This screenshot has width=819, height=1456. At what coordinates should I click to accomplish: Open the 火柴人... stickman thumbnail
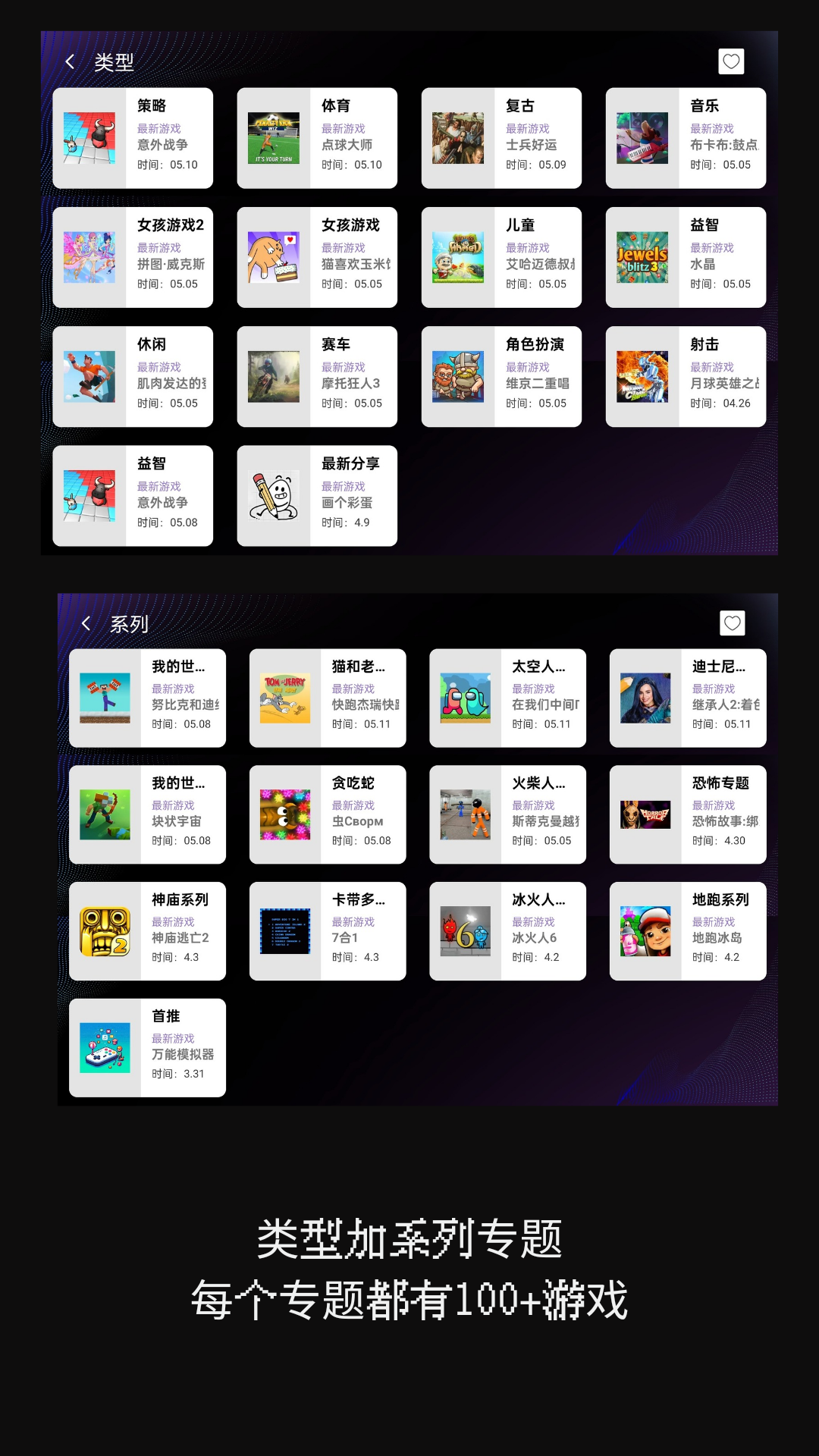[466, 814]
